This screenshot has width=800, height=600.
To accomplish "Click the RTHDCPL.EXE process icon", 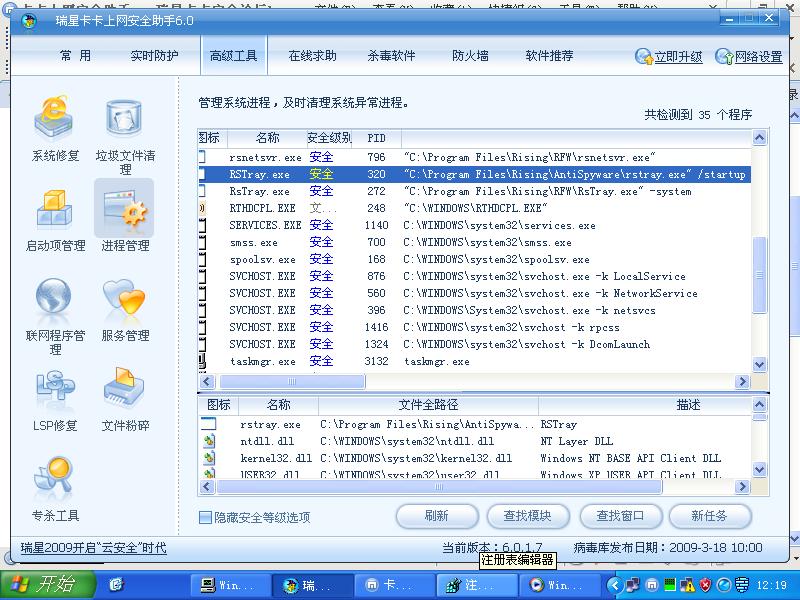I will (203, 208).
